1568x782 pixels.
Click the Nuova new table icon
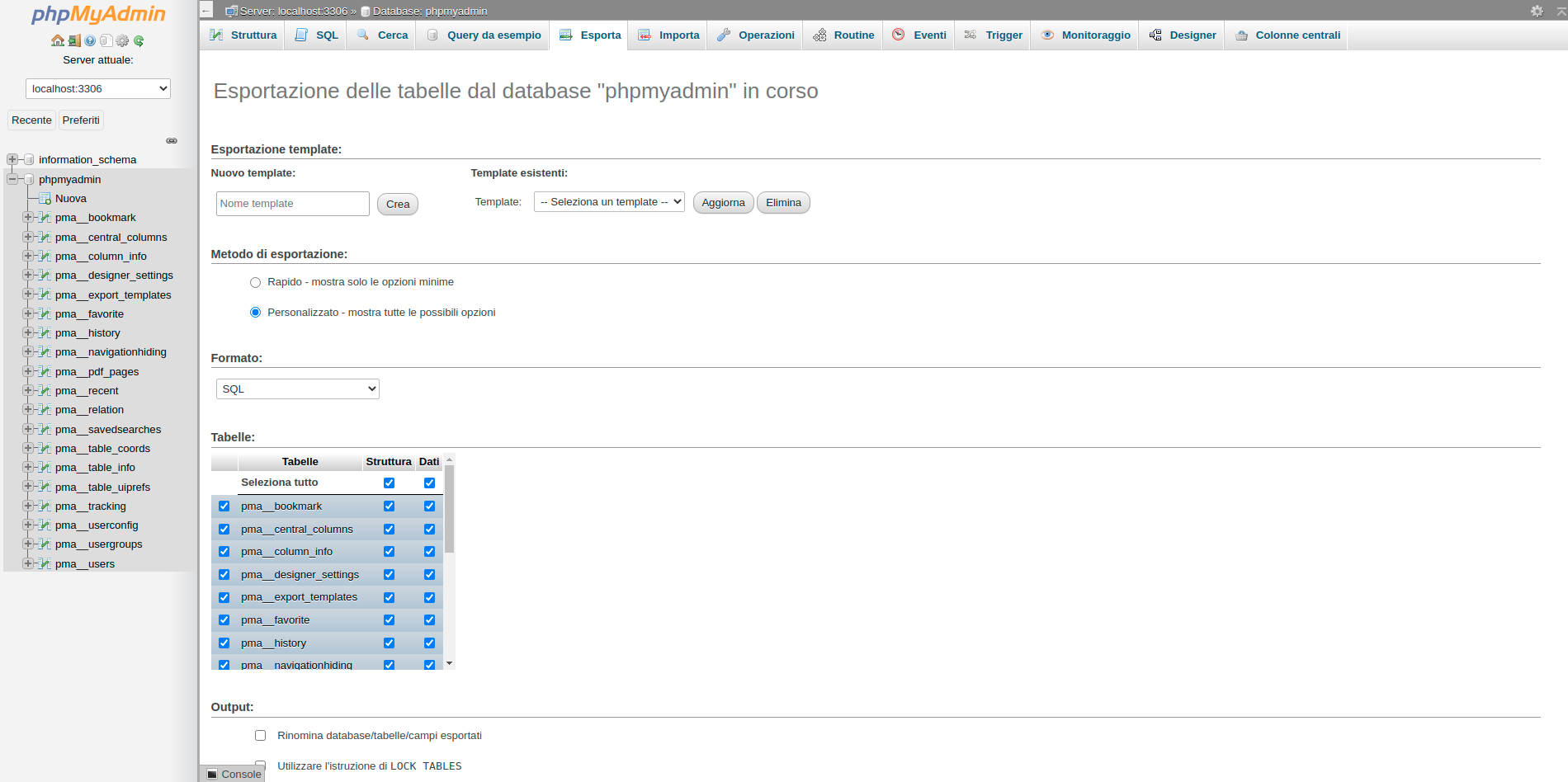[x=45, y=199]
